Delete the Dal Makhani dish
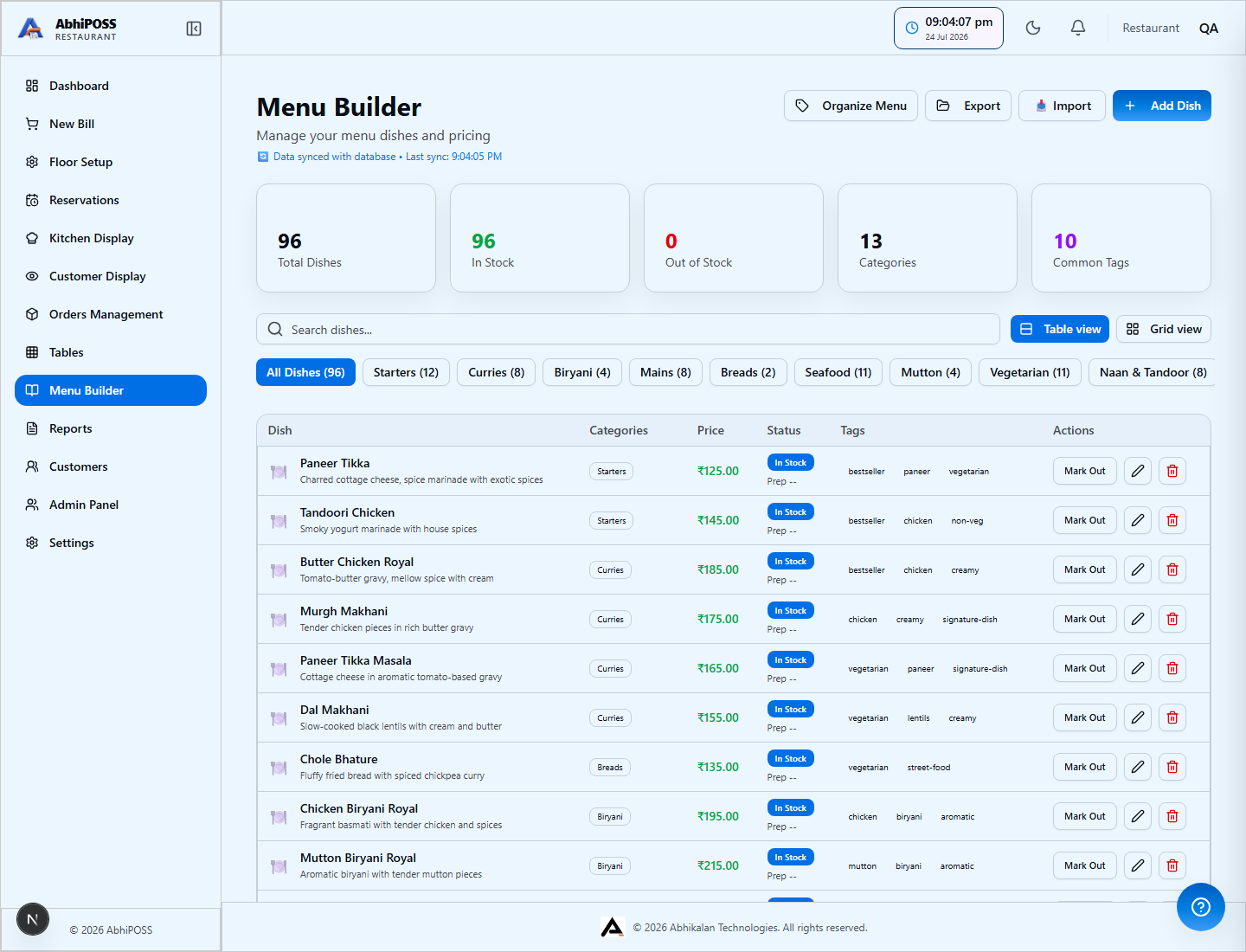1246x952 pixels. pyautogui.click(x=1172, y=717)
